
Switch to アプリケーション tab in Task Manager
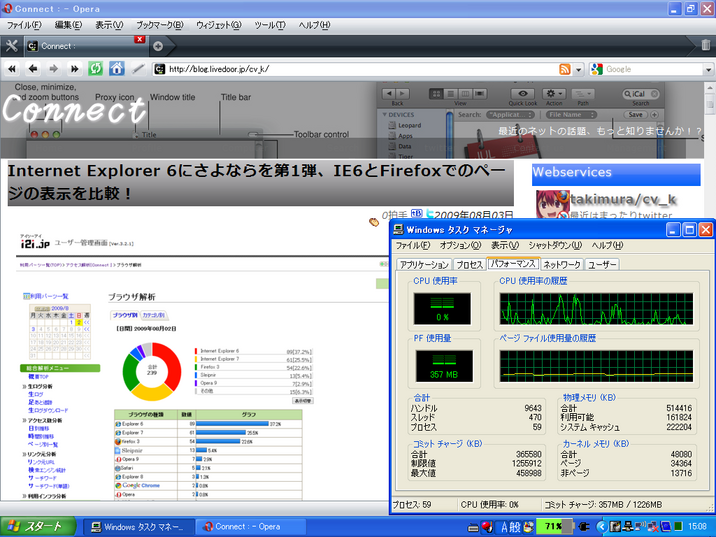424,265
